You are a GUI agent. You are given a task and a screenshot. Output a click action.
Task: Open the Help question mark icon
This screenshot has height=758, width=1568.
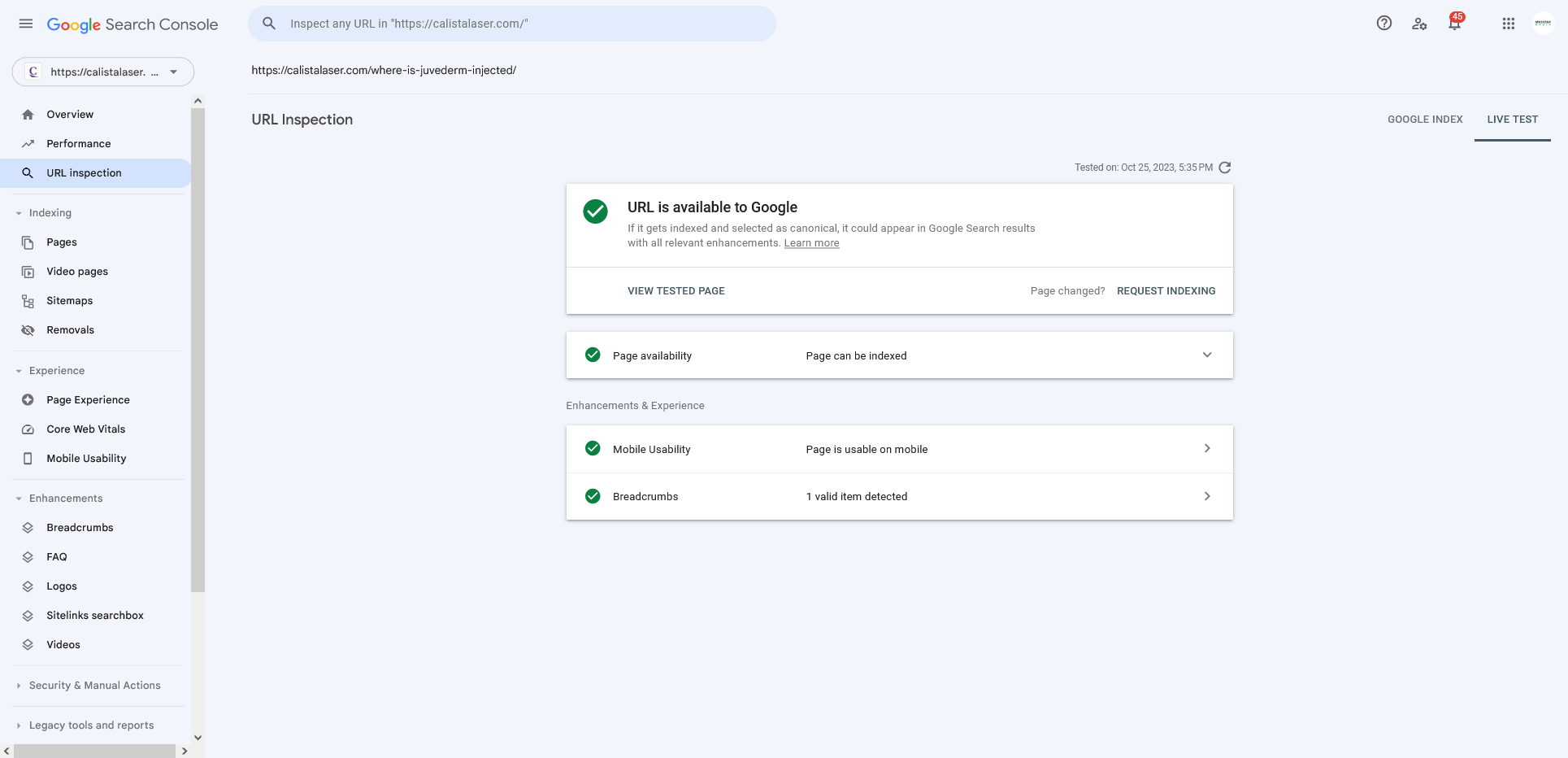1383,24
